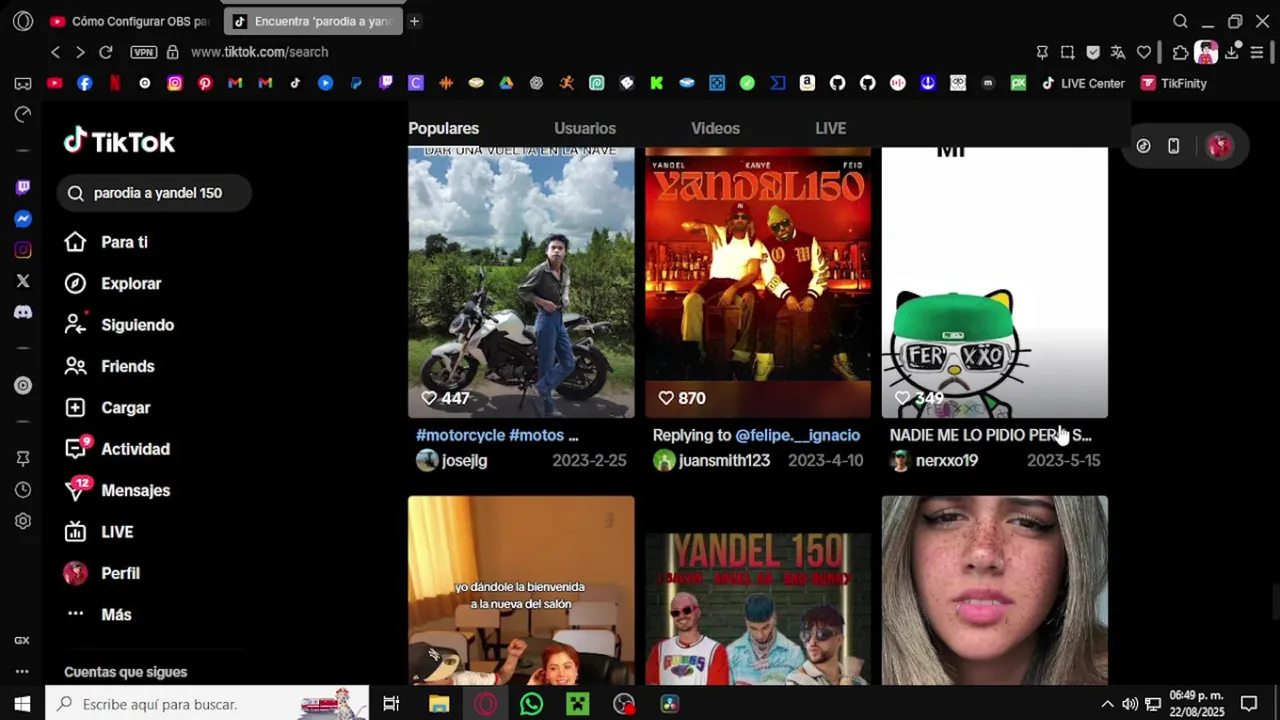
Task: Open Messenger in Opera sidebar
Action: (23, 219)
